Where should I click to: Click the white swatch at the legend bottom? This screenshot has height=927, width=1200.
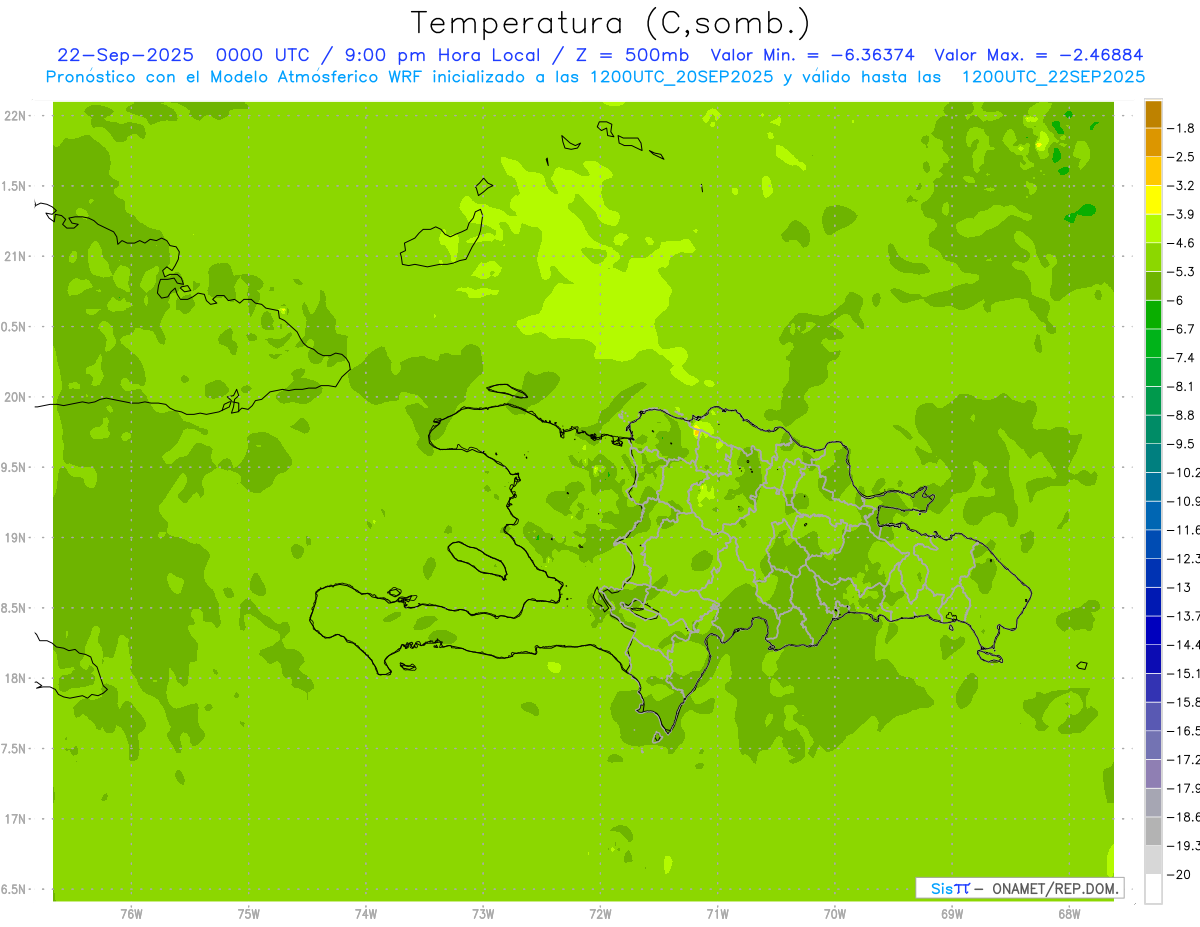point(1153,889)
